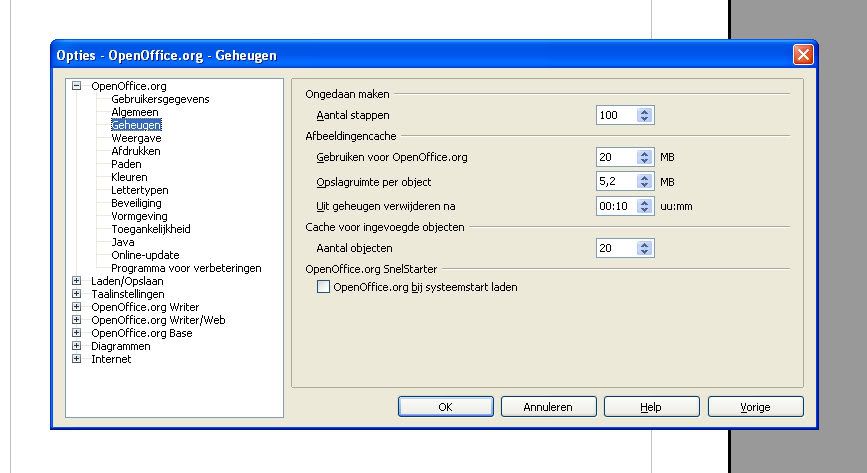This screenshot has width=867, height=473.
Task: Open the Beveiliging options page
Action: click(x=136, y=203)
